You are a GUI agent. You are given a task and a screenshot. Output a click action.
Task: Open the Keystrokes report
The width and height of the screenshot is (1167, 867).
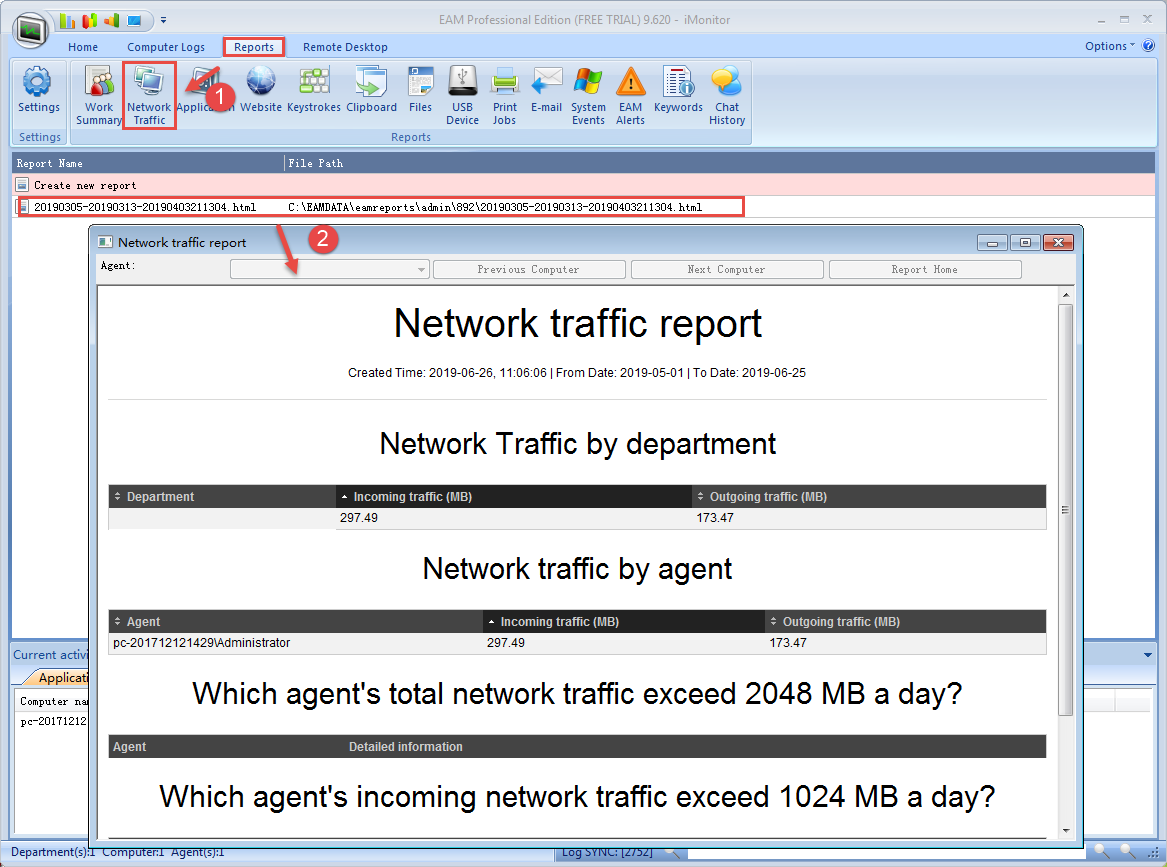(313, 91)
